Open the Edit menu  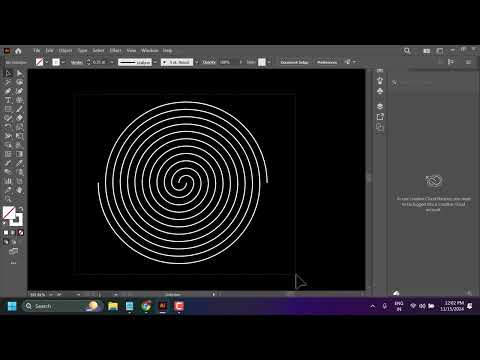pos(49,51)
